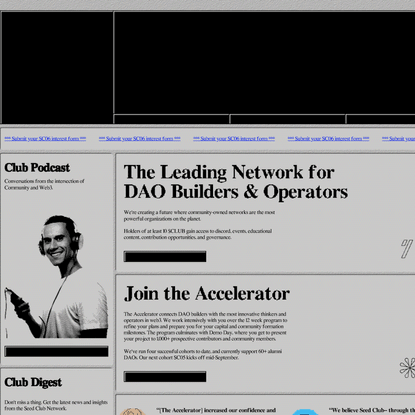Click the blue round avatar beside "We believe Seed Club" quote
This screenshot has height=415, width=415.
[x=305, y=412]
